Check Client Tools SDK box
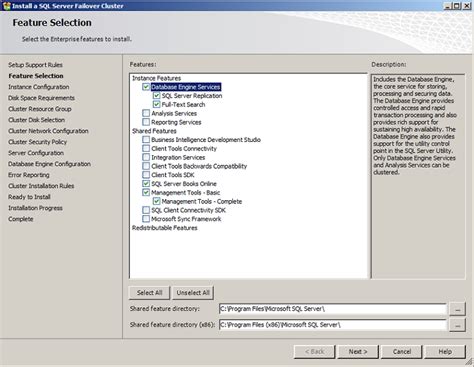Image resolution: width=474 pixels, height=367 pixels. click(146, 175)
